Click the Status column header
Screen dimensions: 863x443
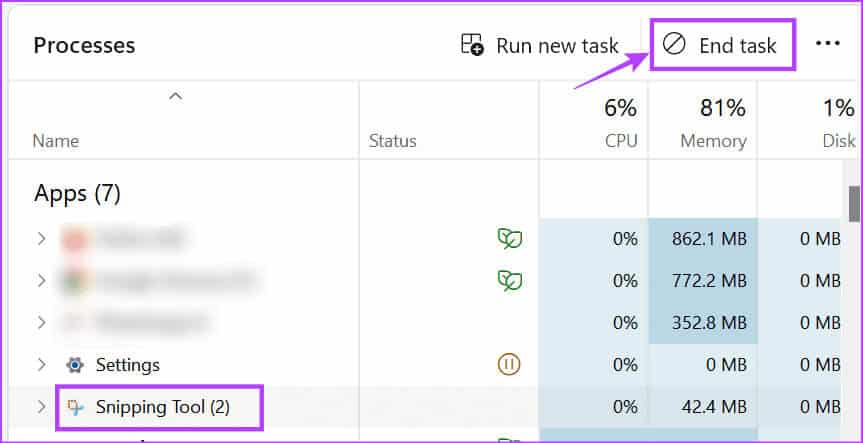392,141
